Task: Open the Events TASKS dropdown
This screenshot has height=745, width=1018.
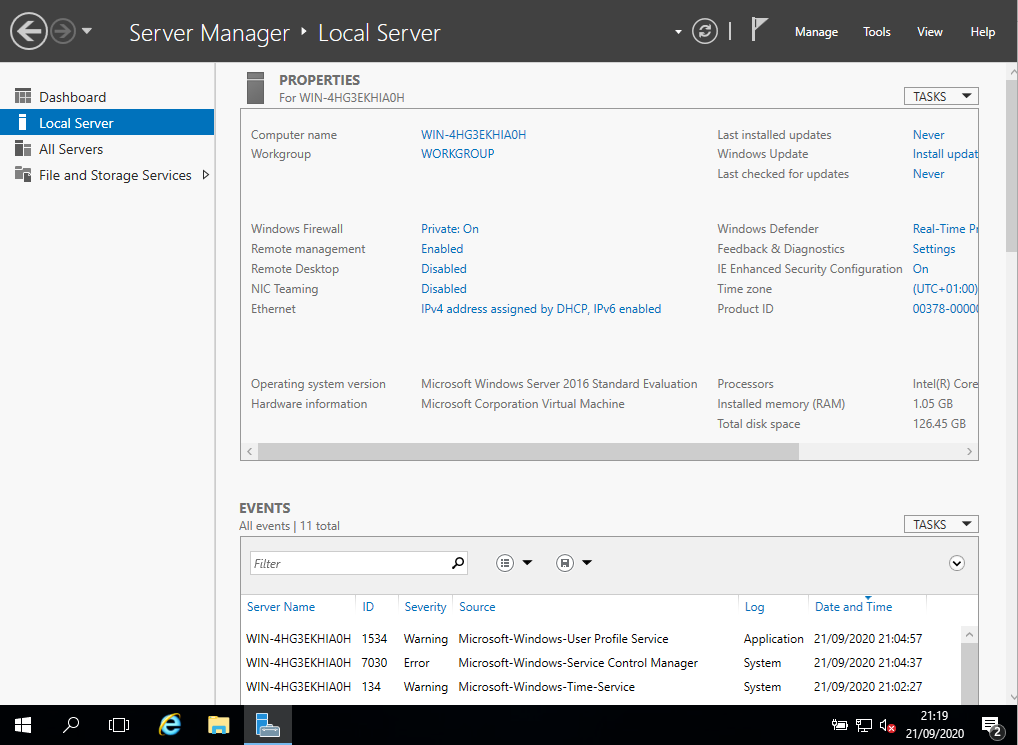Action: click(941, 524)
